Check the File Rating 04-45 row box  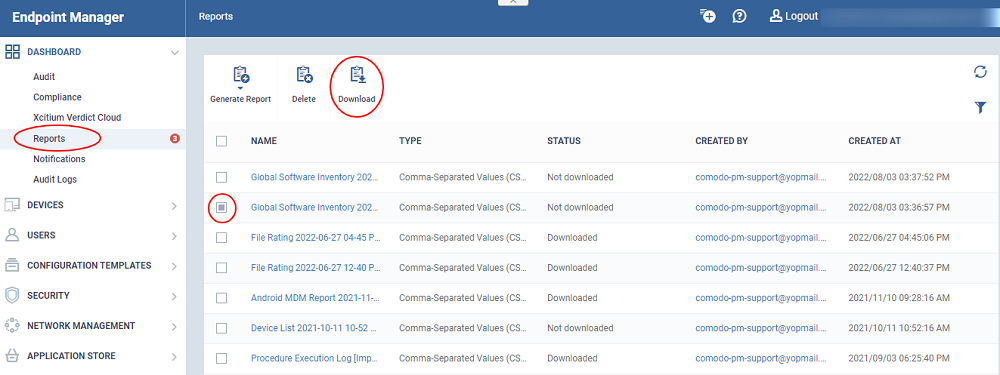[221, 238]
